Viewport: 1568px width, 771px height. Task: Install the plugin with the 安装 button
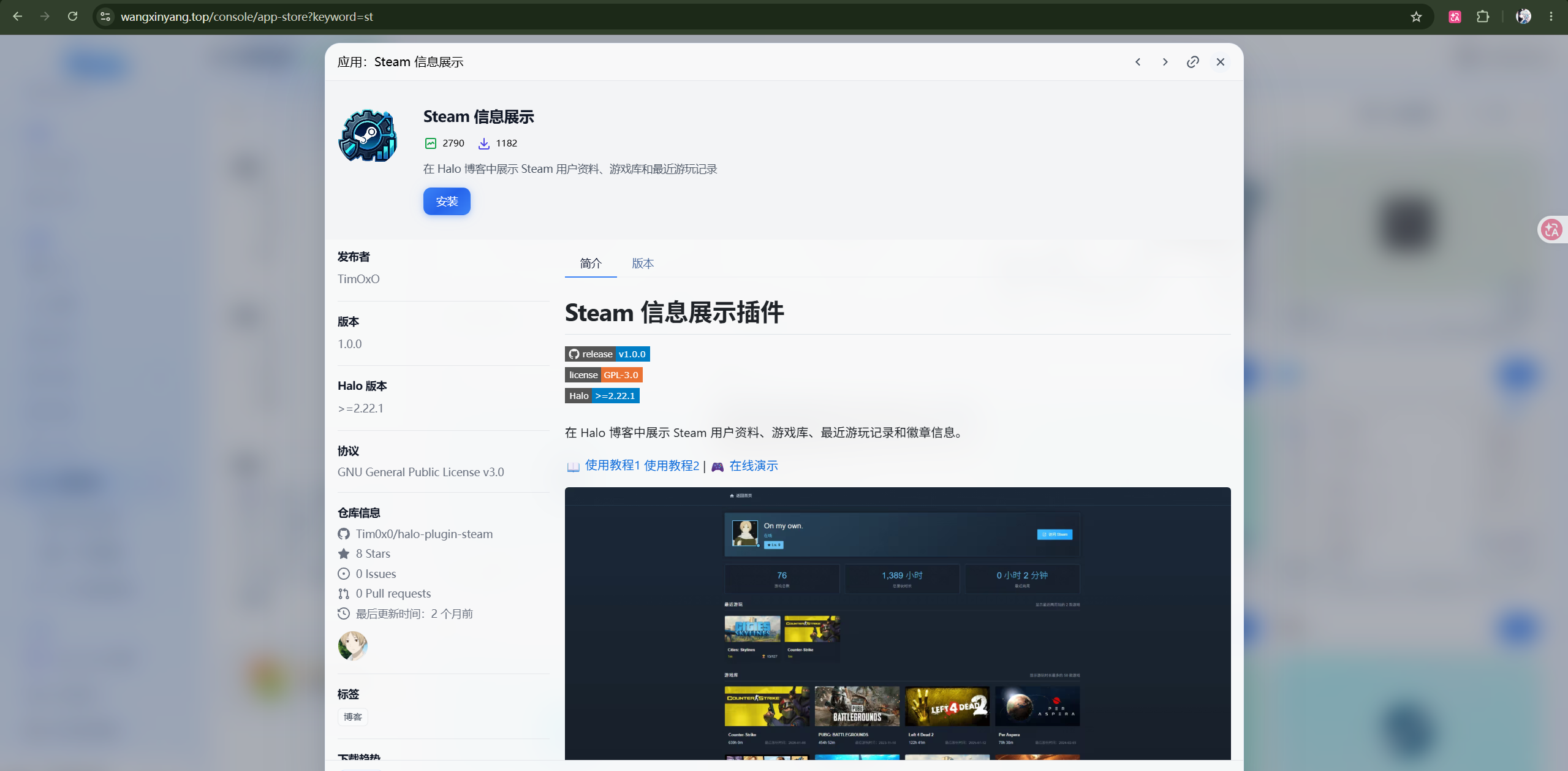pos(447,201)
